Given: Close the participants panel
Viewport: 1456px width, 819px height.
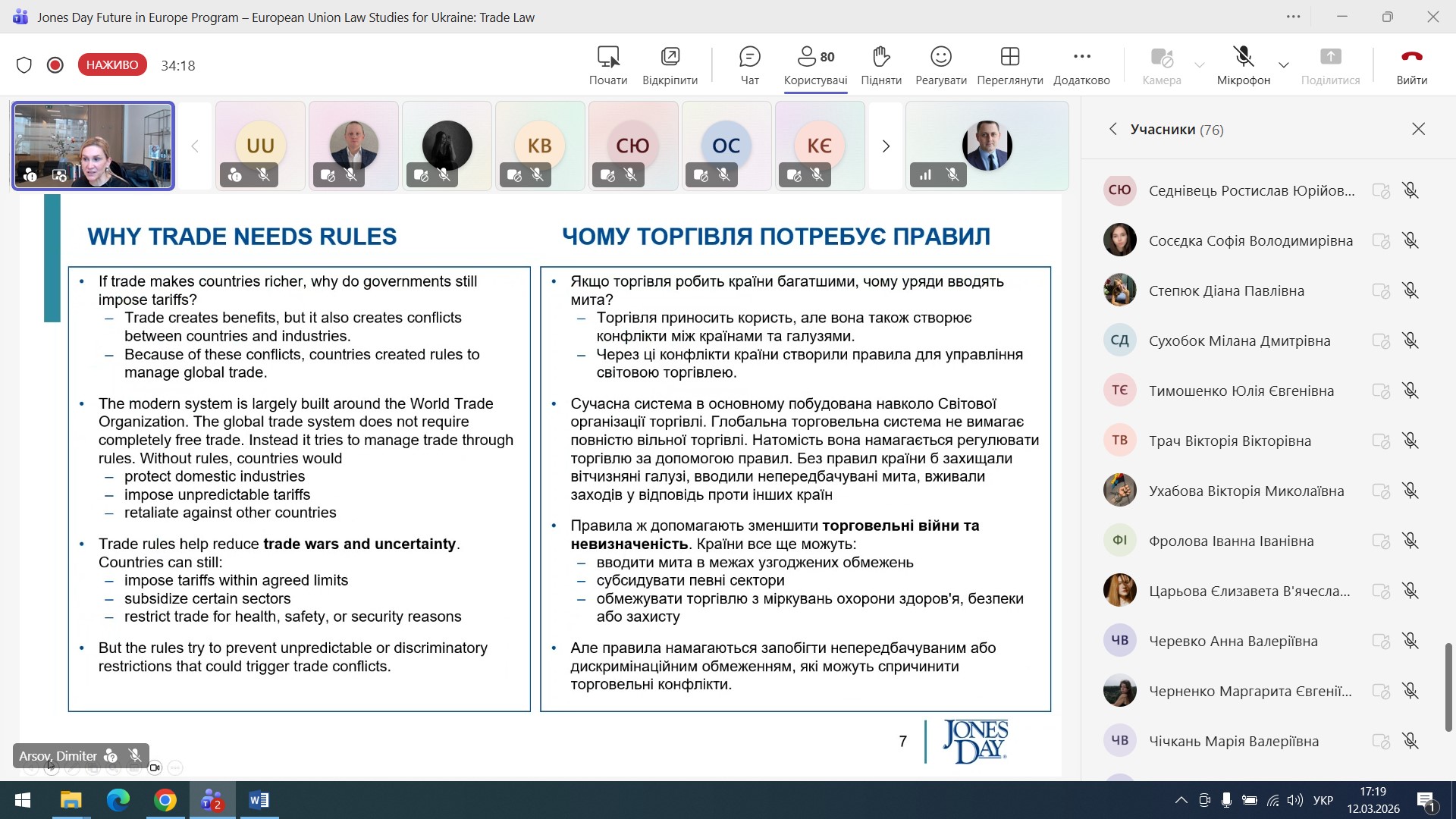Looking at the screenshot, I should [x=1418, y=130].
